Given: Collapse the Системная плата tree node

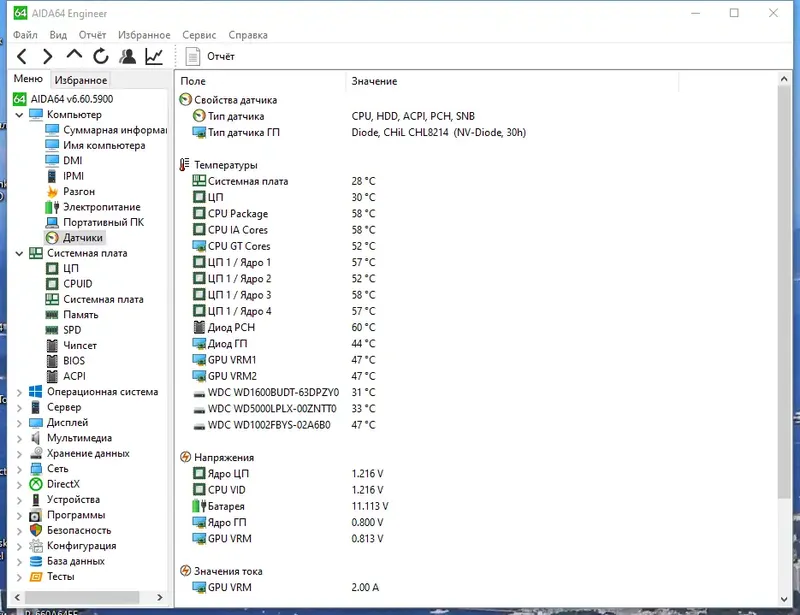Looking at the screenshot, I should click(x=19, y=253).
